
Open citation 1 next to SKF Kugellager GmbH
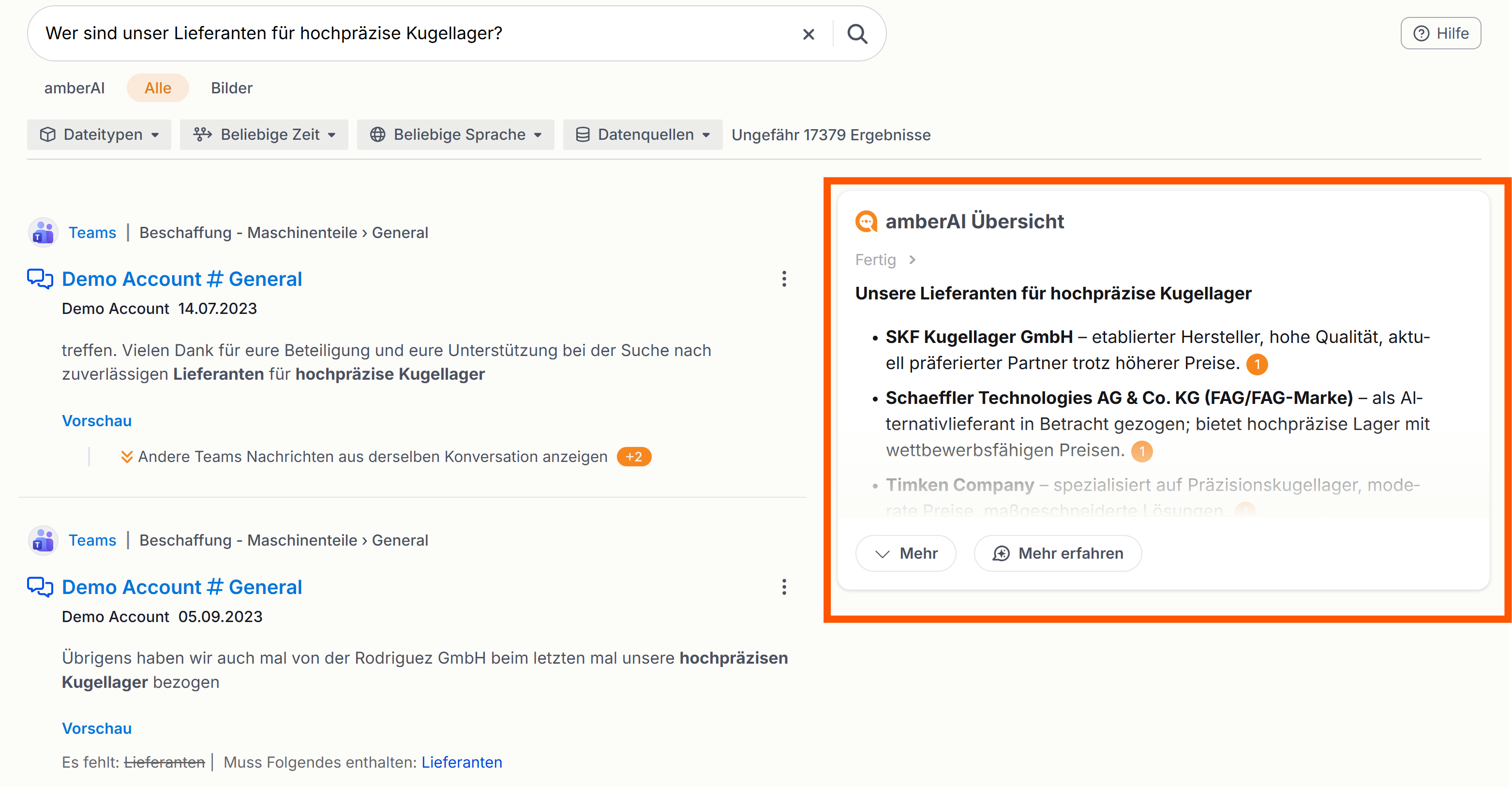pyautogui.click(x=1258, y=364)
